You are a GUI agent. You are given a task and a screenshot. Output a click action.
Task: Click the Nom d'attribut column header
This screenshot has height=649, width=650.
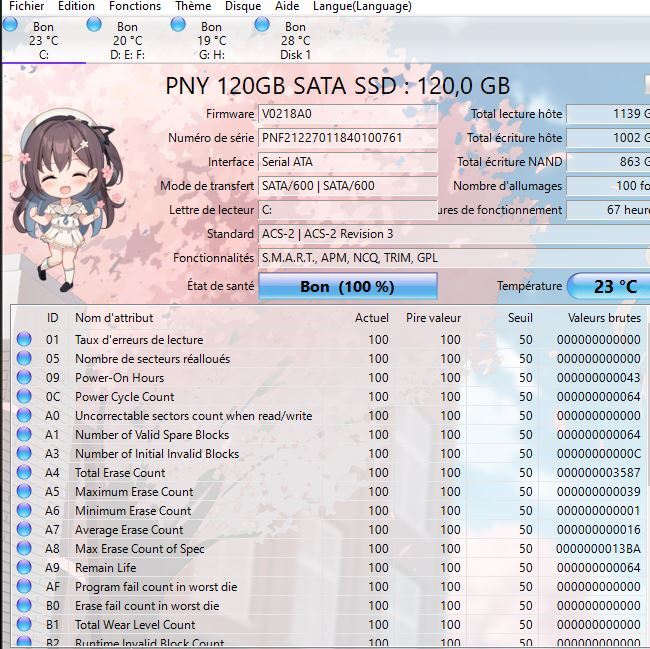click(x=114, y=318)
